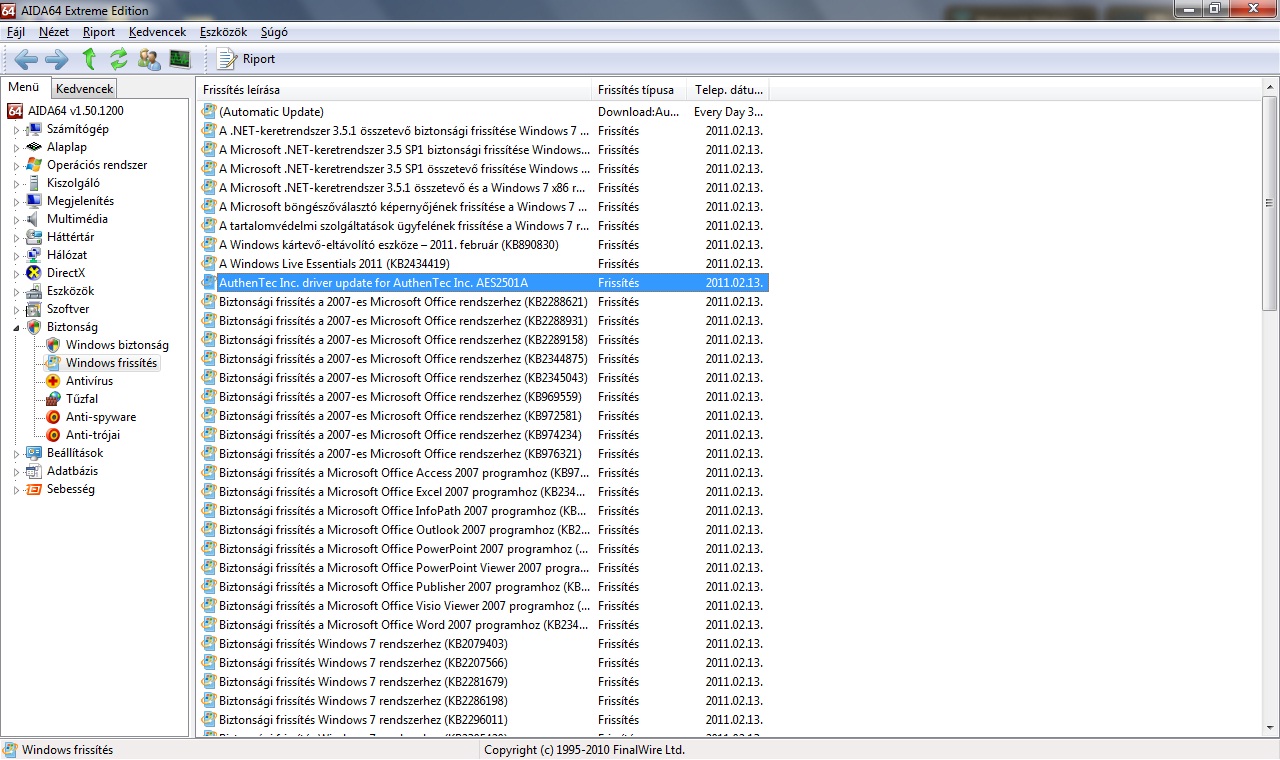Select the AIDA64 v1.50.1200 root node

(x=76, y=111)
